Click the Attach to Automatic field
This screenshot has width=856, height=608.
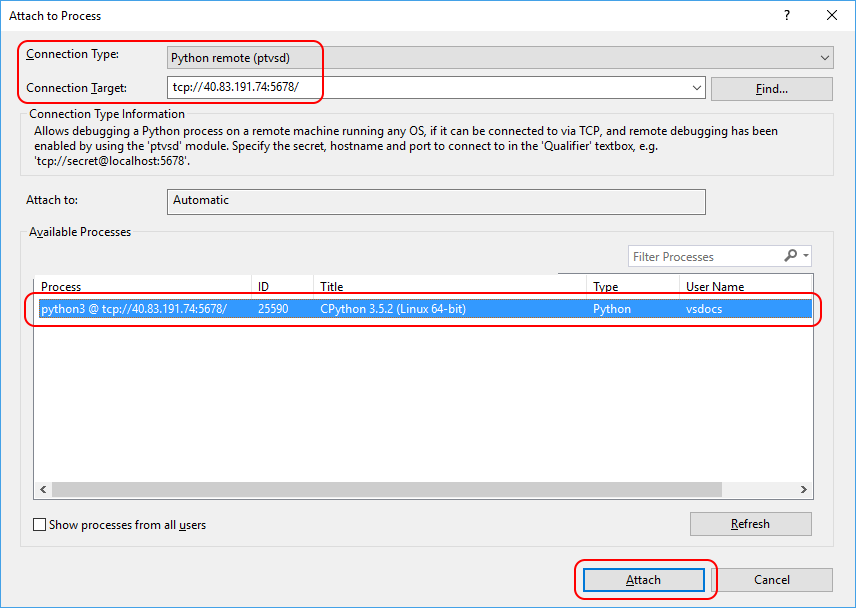437,201
